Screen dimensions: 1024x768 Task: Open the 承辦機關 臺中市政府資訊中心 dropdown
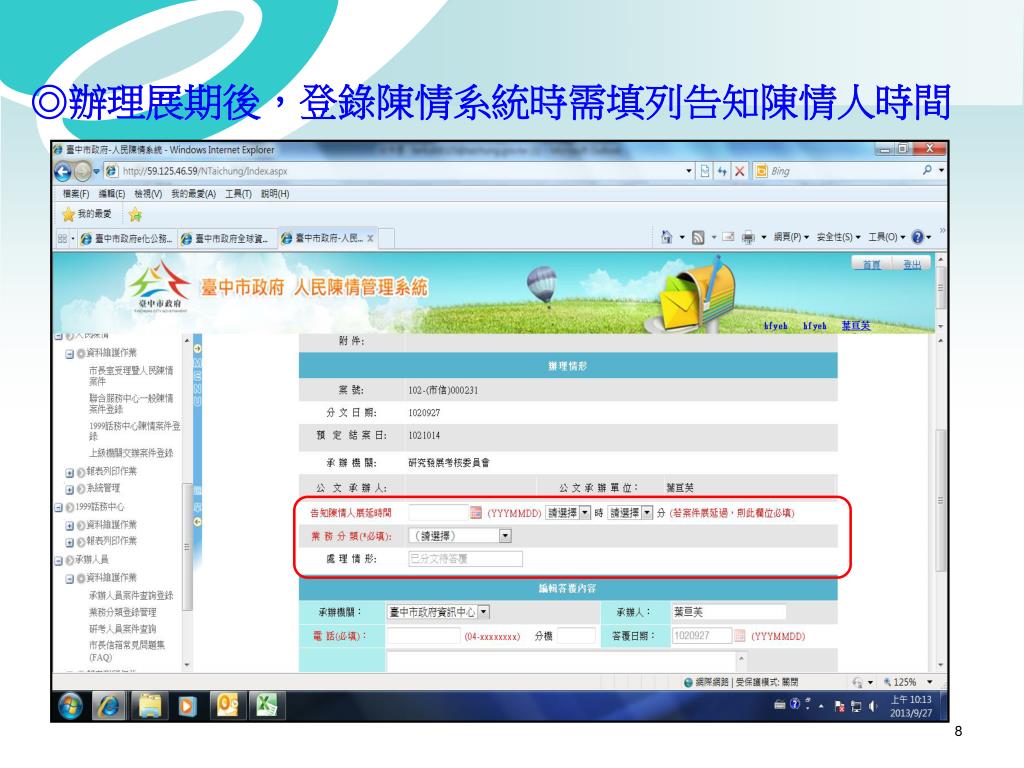point(438,612)
